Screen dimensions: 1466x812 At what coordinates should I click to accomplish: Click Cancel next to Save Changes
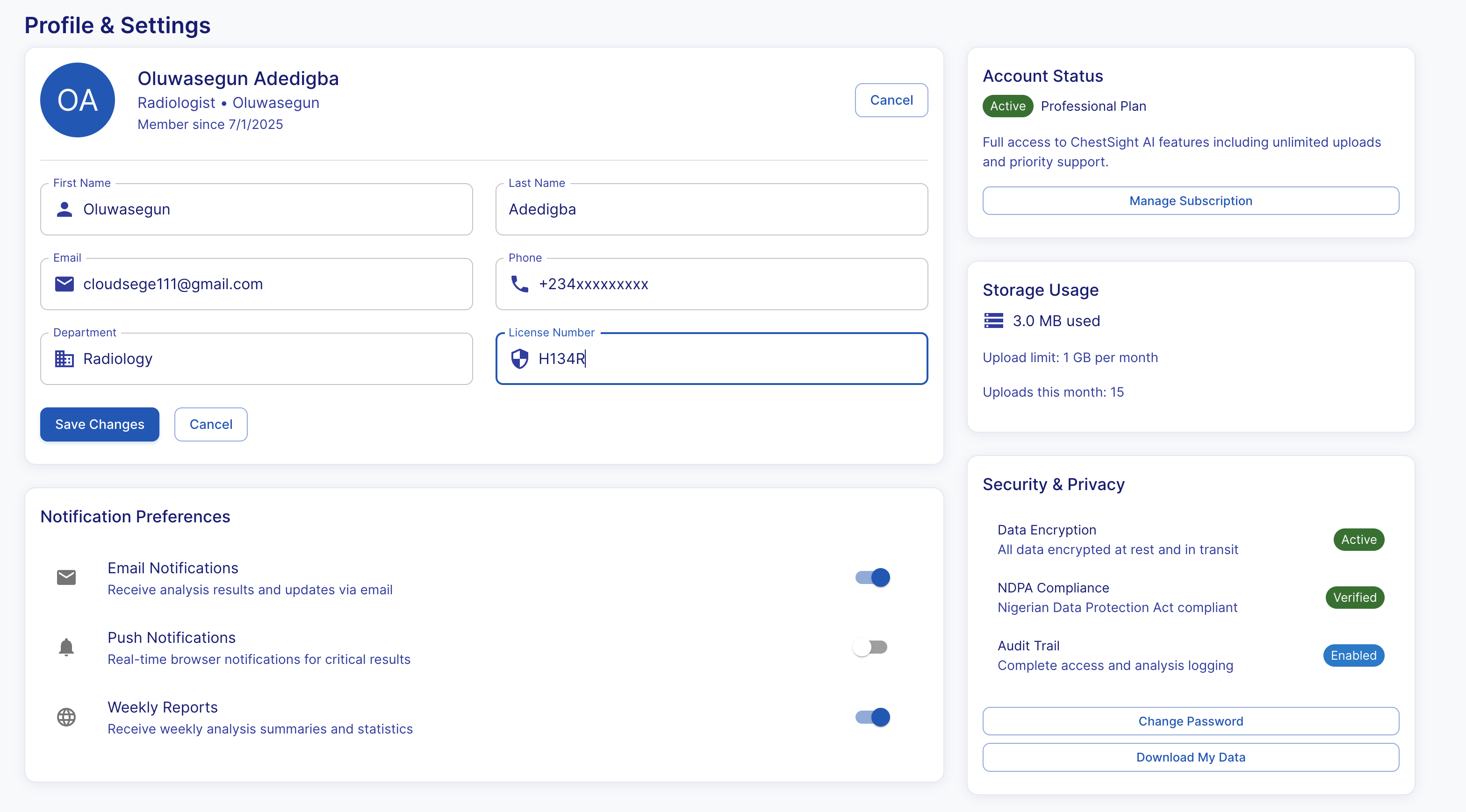coord(210,424)
